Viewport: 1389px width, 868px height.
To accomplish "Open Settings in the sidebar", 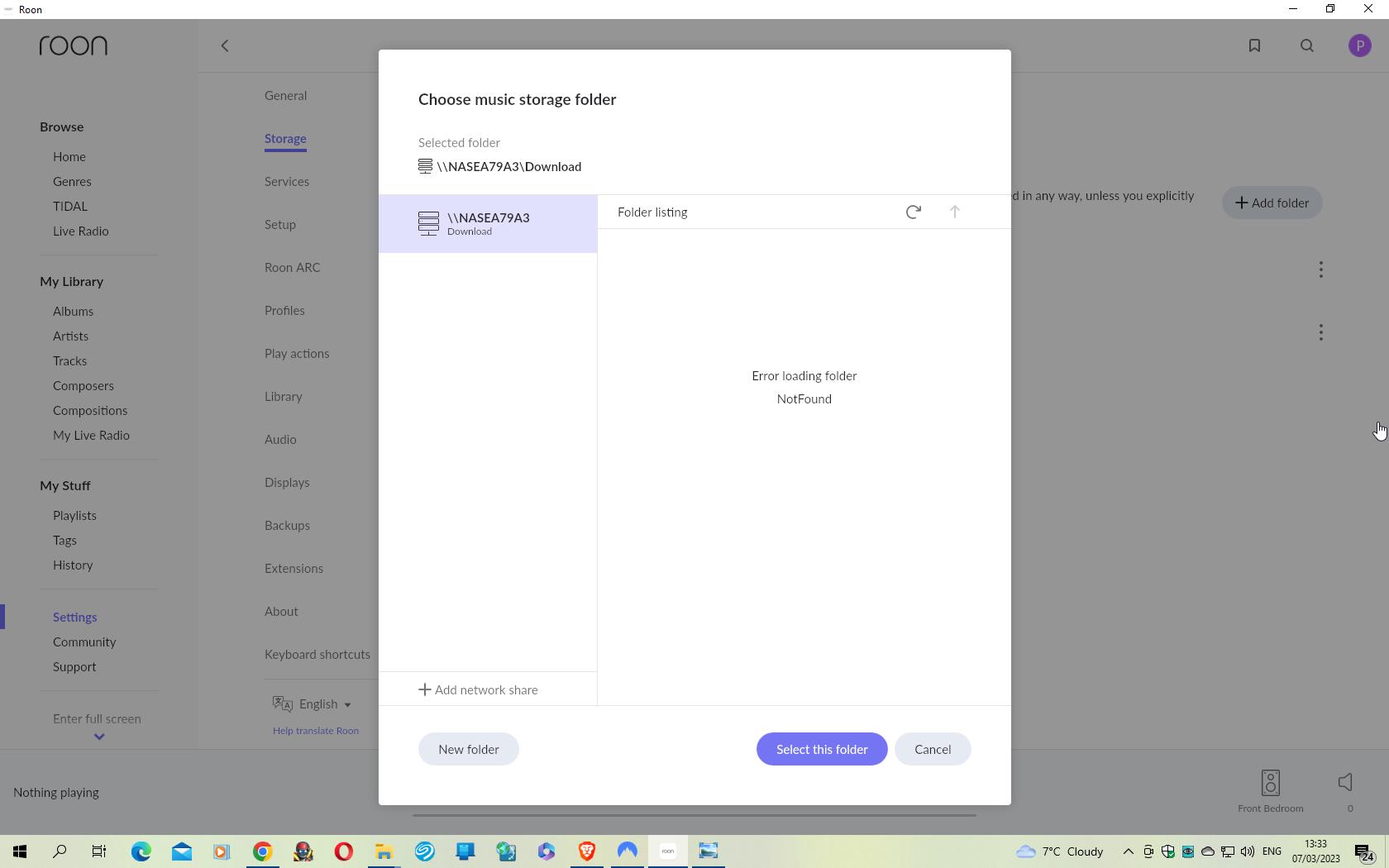I will point(75,617).
